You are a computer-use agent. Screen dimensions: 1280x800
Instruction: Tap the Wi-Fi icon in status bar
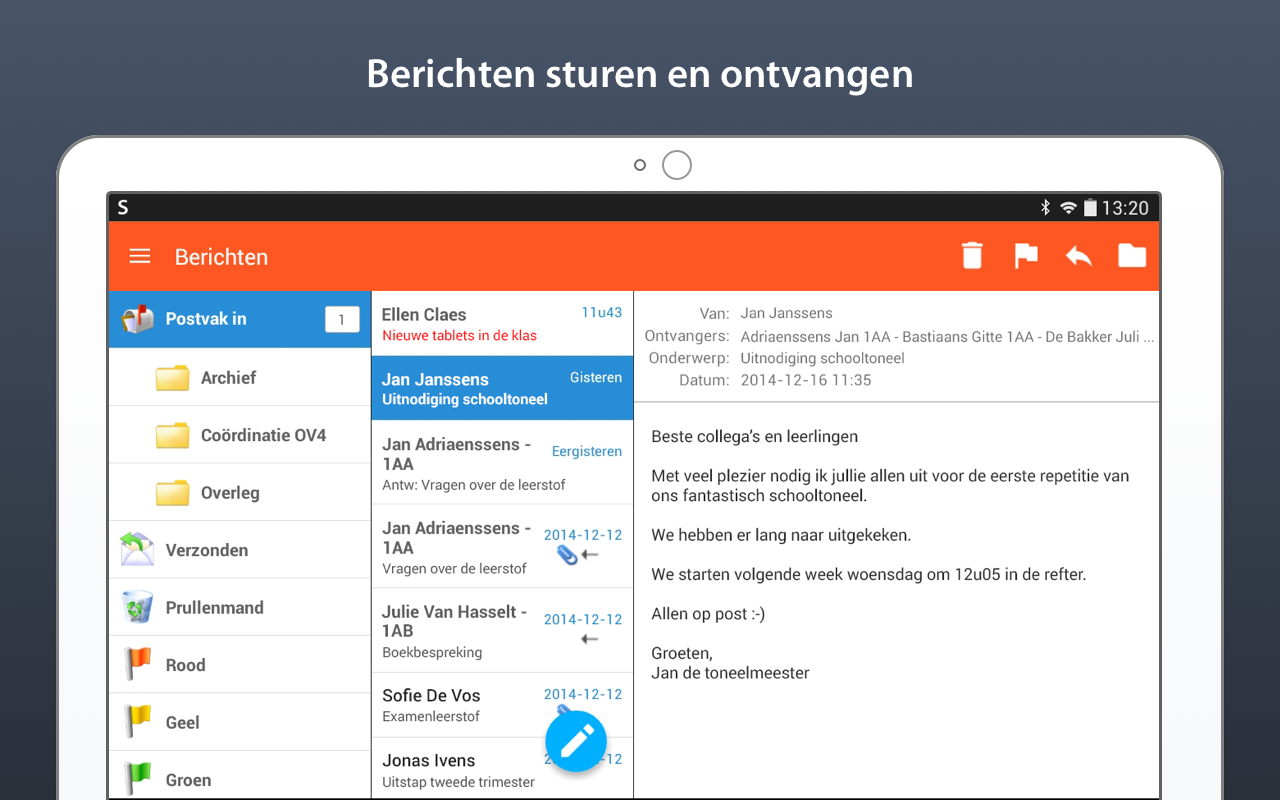pyautogui.click(x=1068, y=207)
